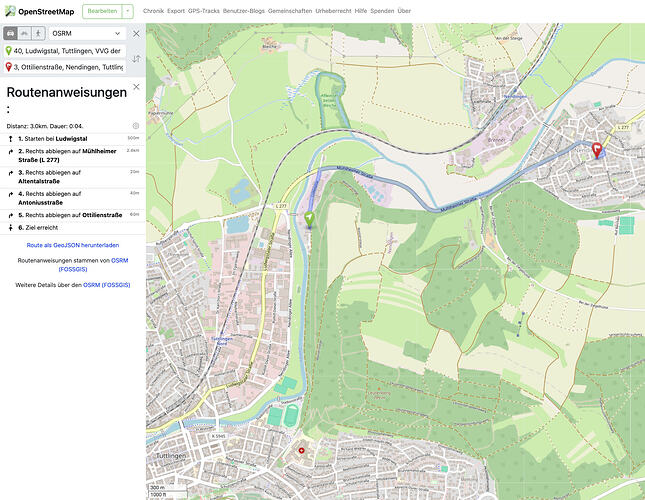645x500 pixels.
Task: Open the Urheberrecht page
Action: (x=333, y=11)
